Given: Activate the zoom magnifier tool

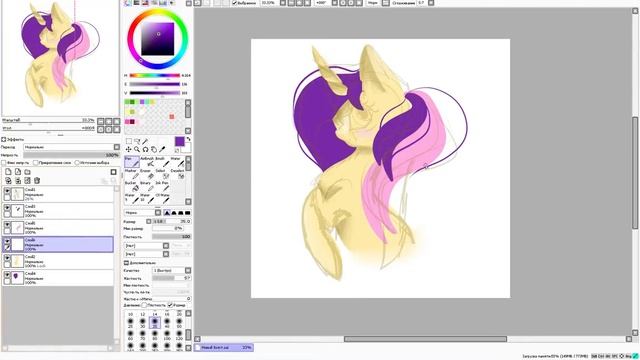Looking at the screenshot, I should (x=137, y=149).
